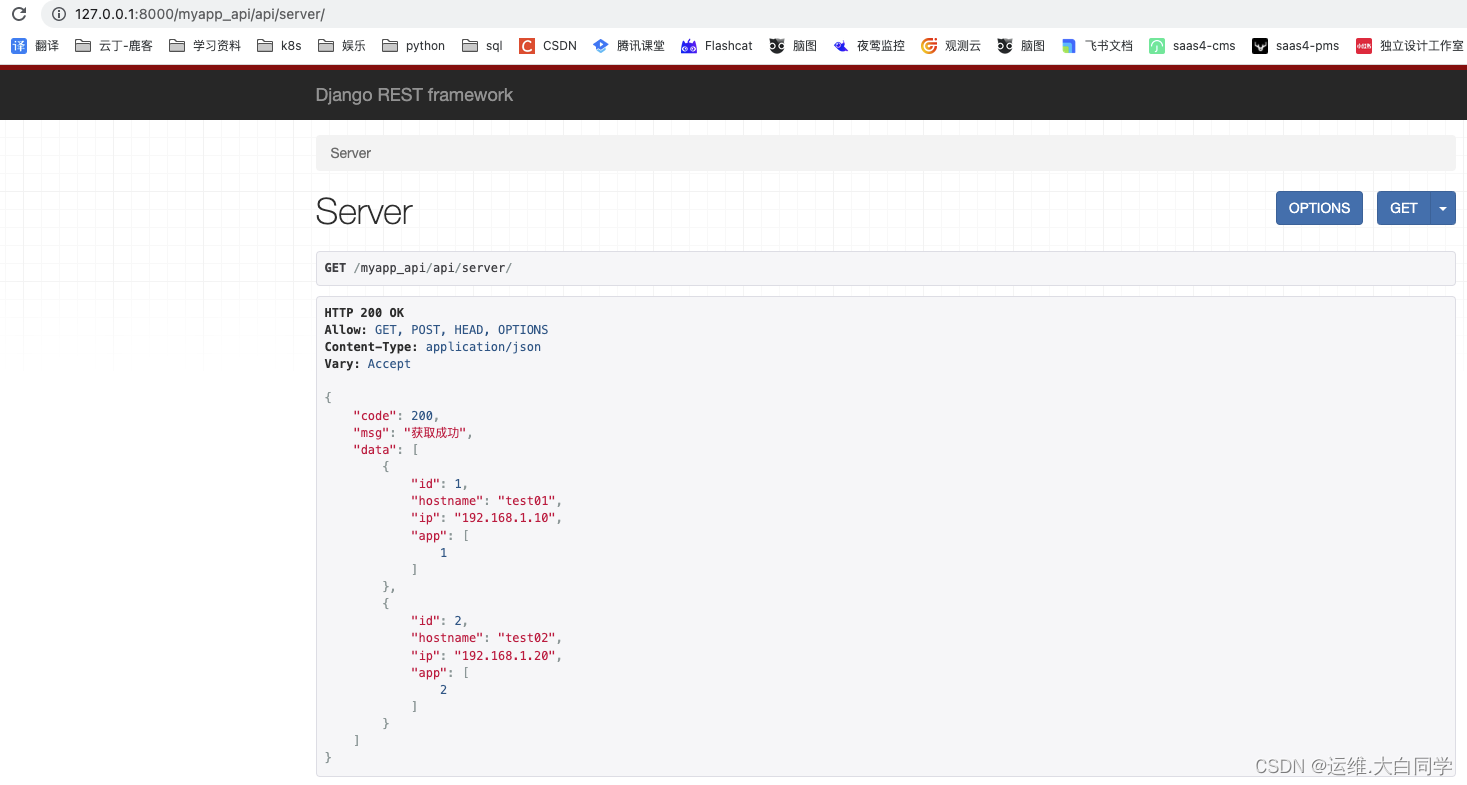Image resolution: width=1467 pixels, height=785 pixels.
Task: Click the Allow header line
Action: coord(436,330)
